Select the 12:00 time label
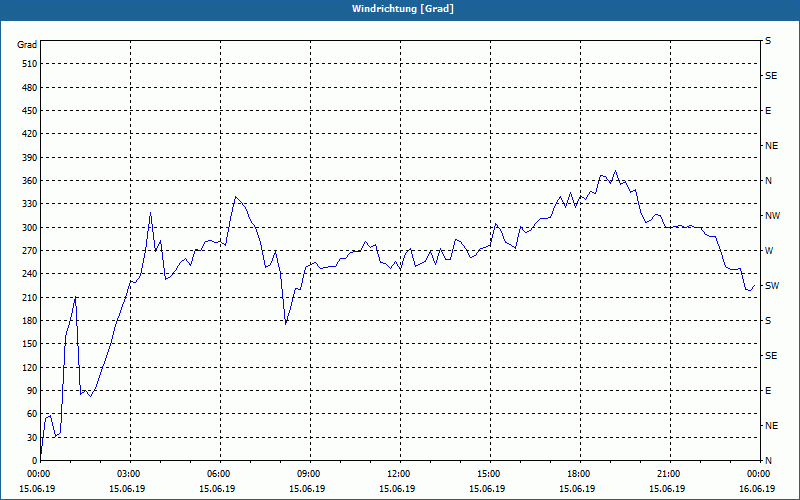This screenshot has height=500, width=800. (x=399, y=474)
